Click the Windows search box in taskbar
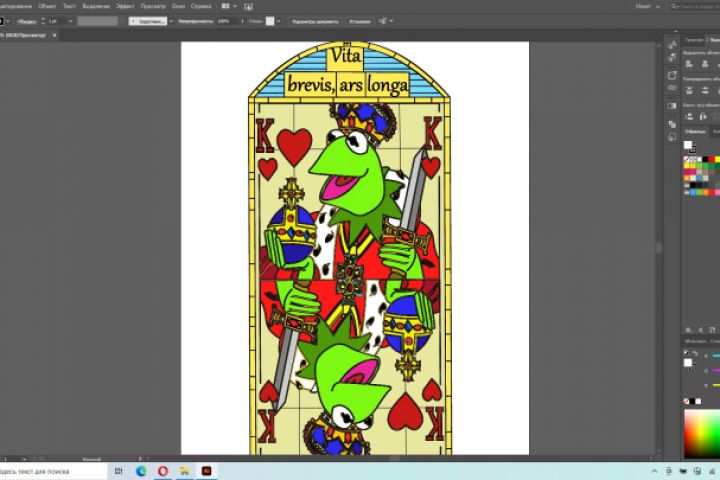This screenshot has height=480, width=720. tap(53, 471)
